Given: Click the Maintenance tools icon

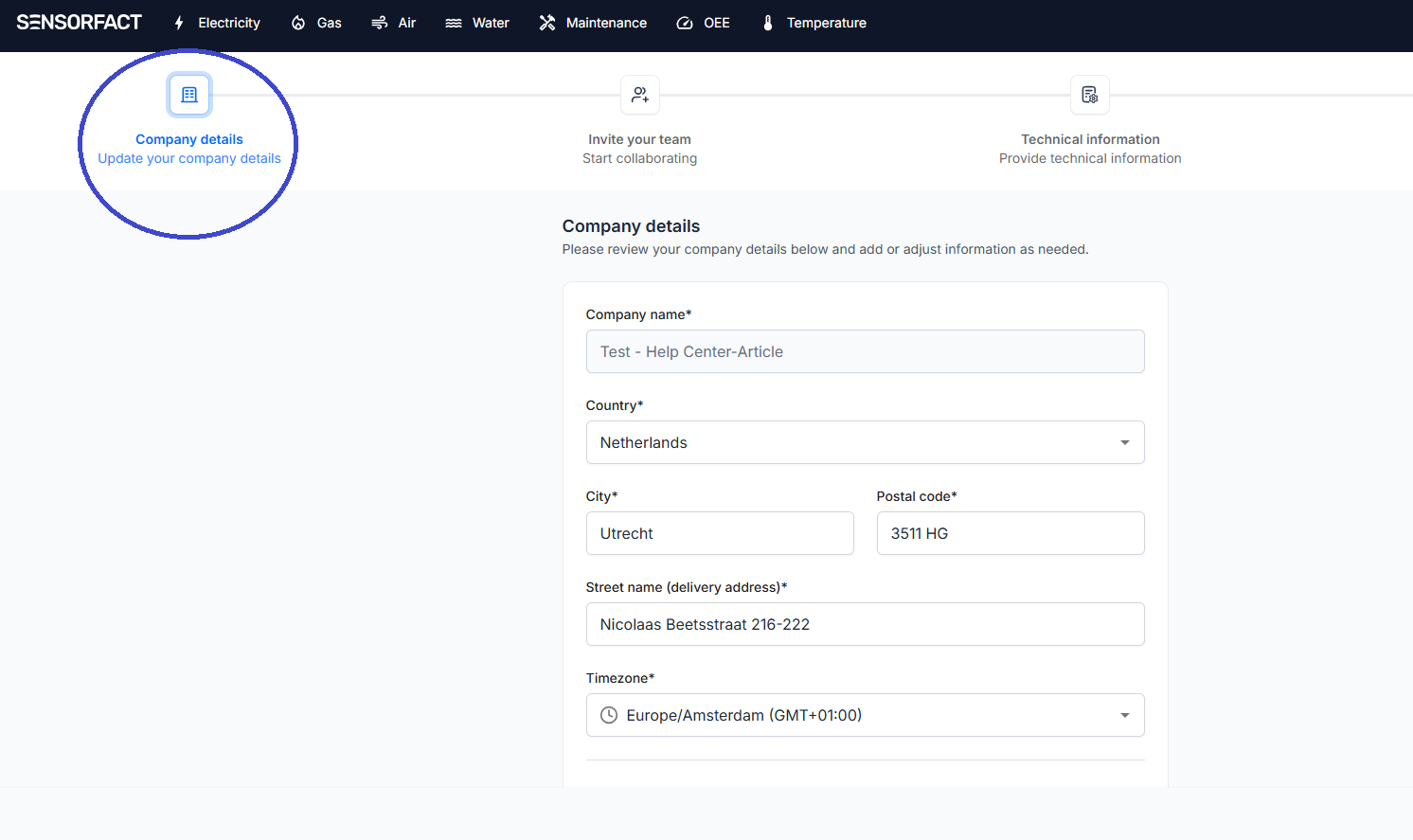Looking at the screenshot, I should (x=547, y=23).
